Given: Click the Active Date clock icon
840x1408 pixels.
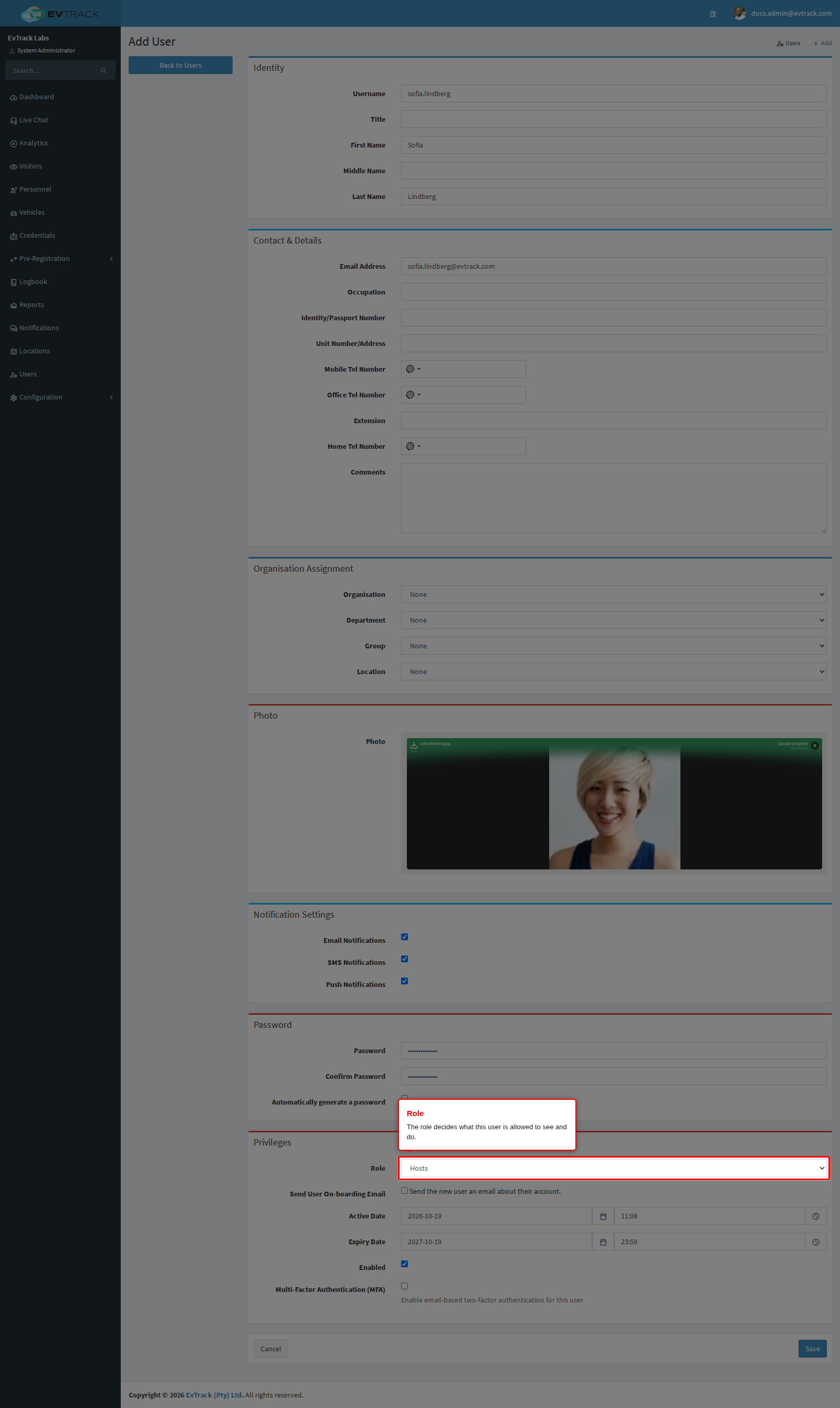Looking at the screenshot, I should (816, 1216).
